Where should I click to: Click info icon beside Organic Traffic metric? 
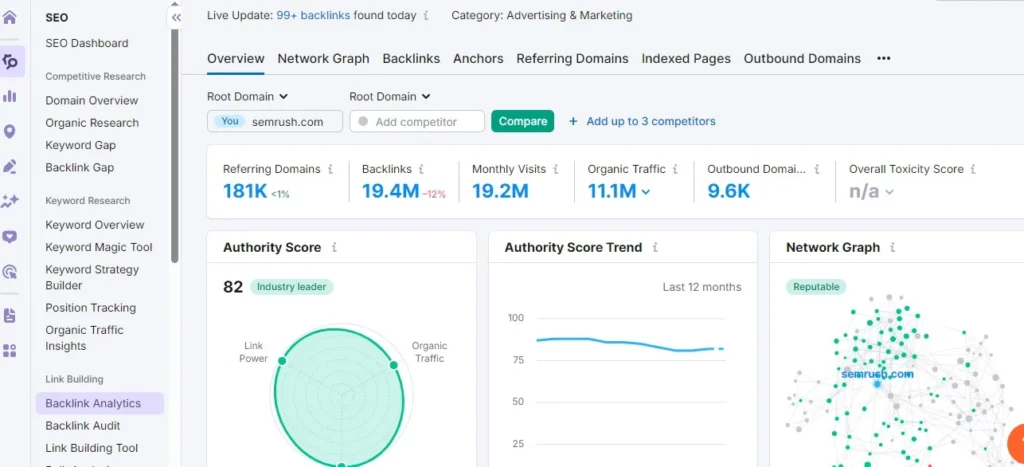pos(675,169)
